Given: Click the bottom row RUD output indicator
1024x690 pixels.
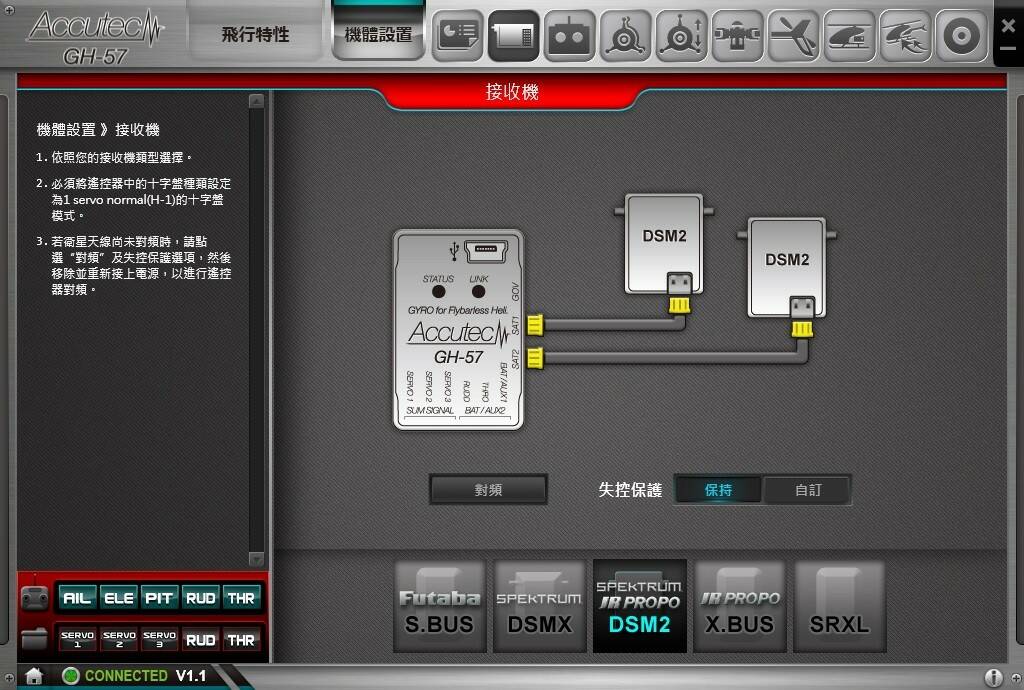Looking at the screenshot, I should pyautogui.click(x=200, y=640).
